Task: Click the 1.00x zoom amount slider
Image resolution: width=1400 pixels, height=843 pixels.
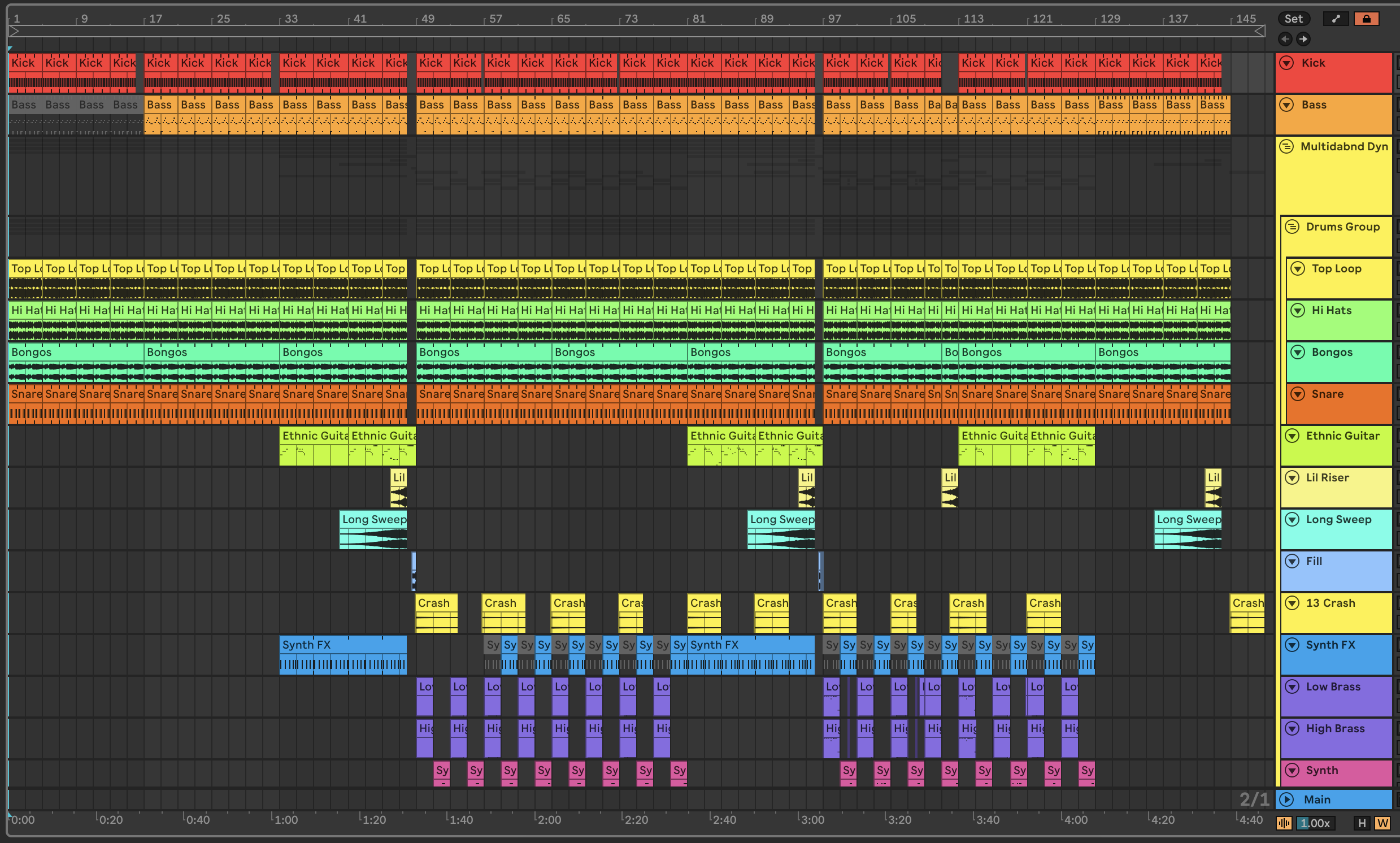Action: [x=1315, y=823]
